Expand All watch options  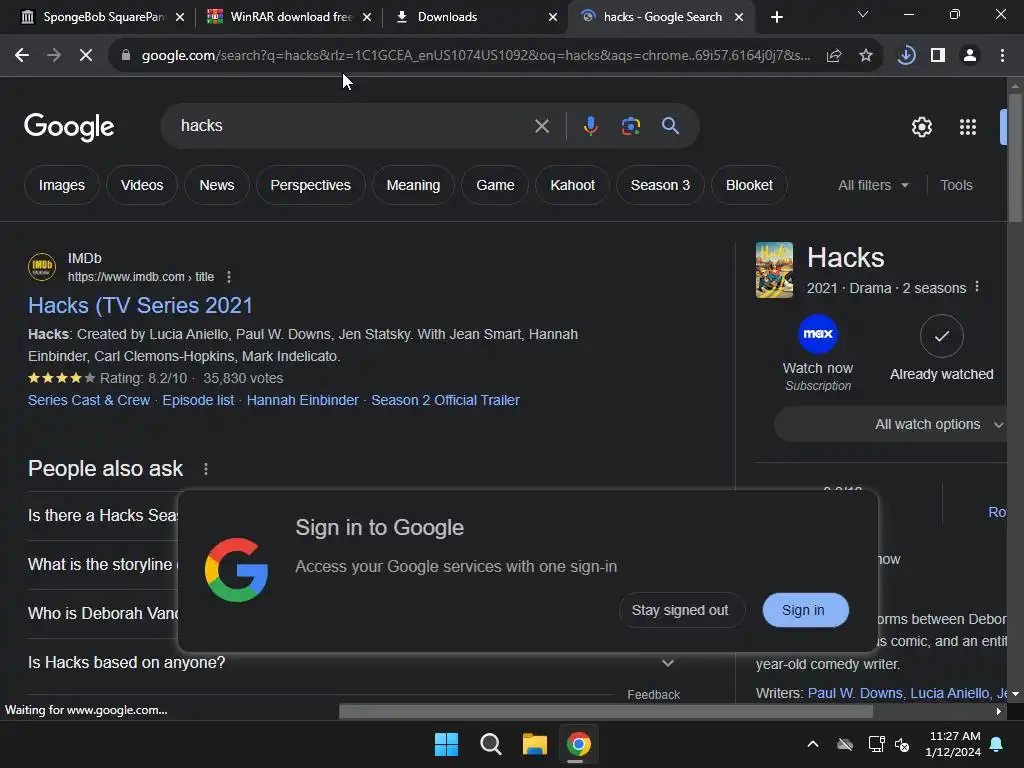tap(893, 424)
